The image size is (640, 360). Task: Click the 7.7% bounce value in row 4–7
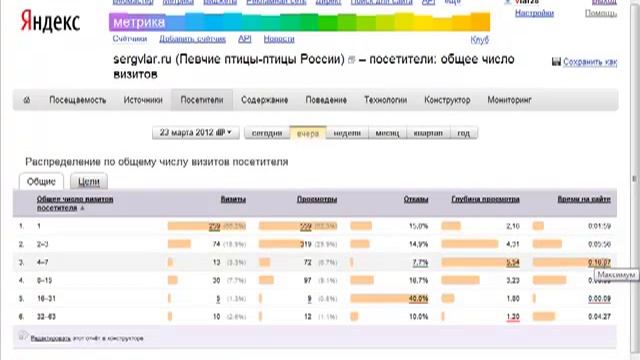click(420, 262)
